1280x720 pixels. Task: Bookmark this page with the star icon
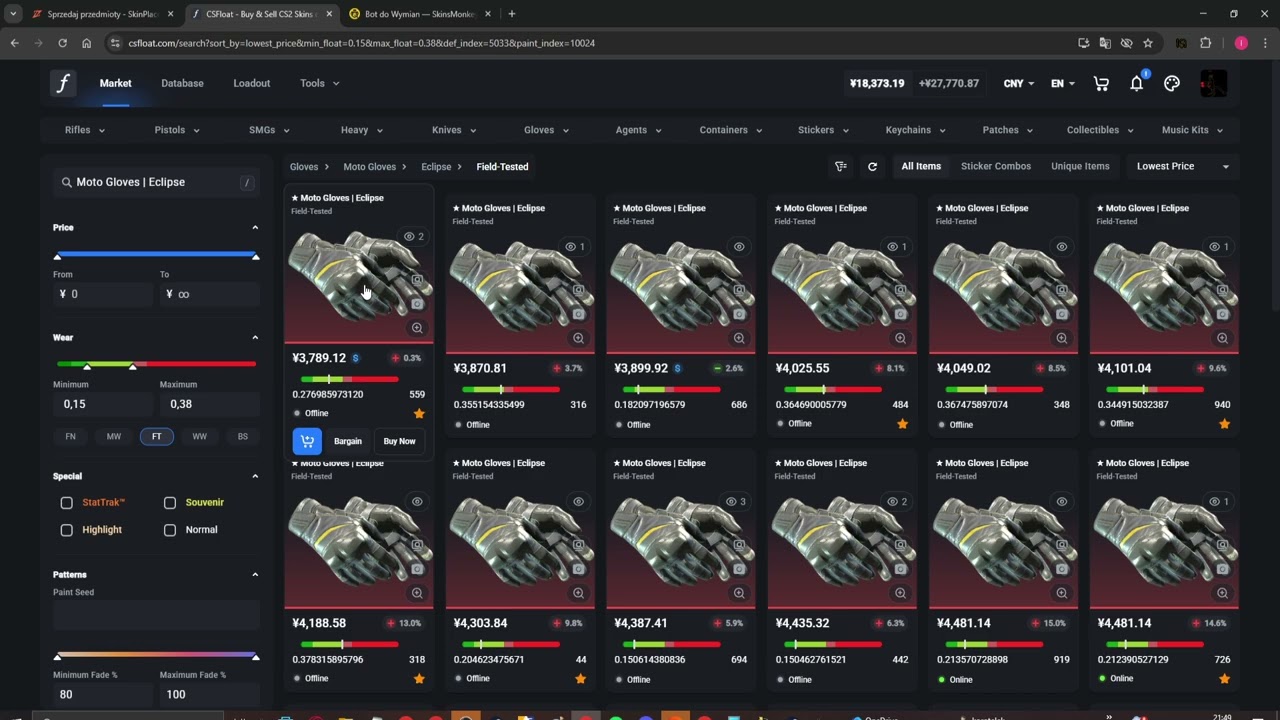pos(1148,43)
